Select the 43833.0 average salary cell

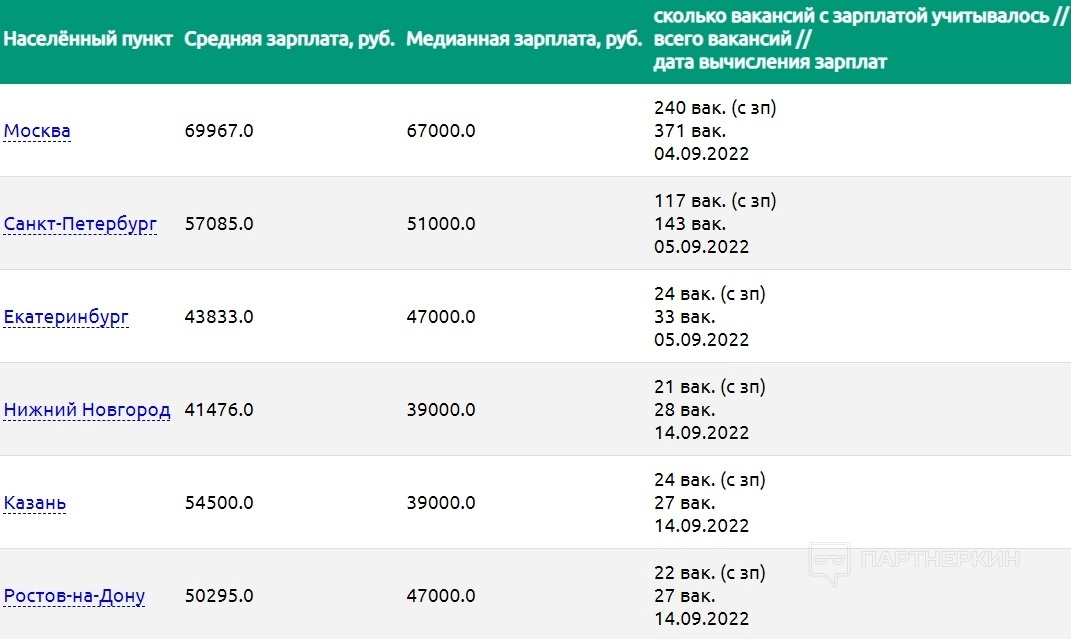pyautogui.click(x=219, y=317)
